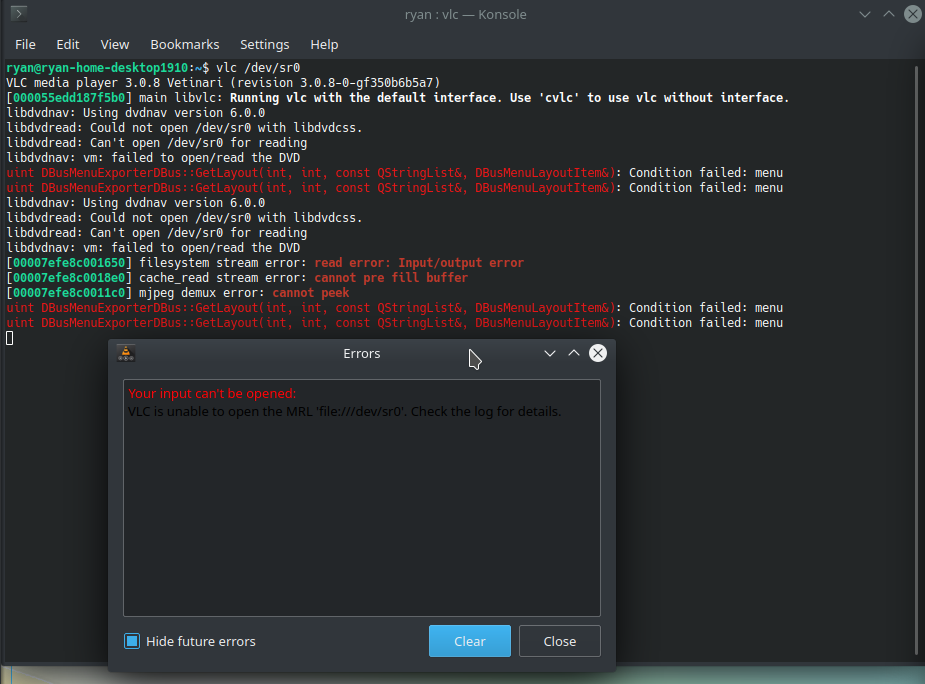Image resolution: width=925 pixels, height=684 pixels.
Task: Click the 'VLC is unable to open the MRL' message
Action: (x=345, y=411)
